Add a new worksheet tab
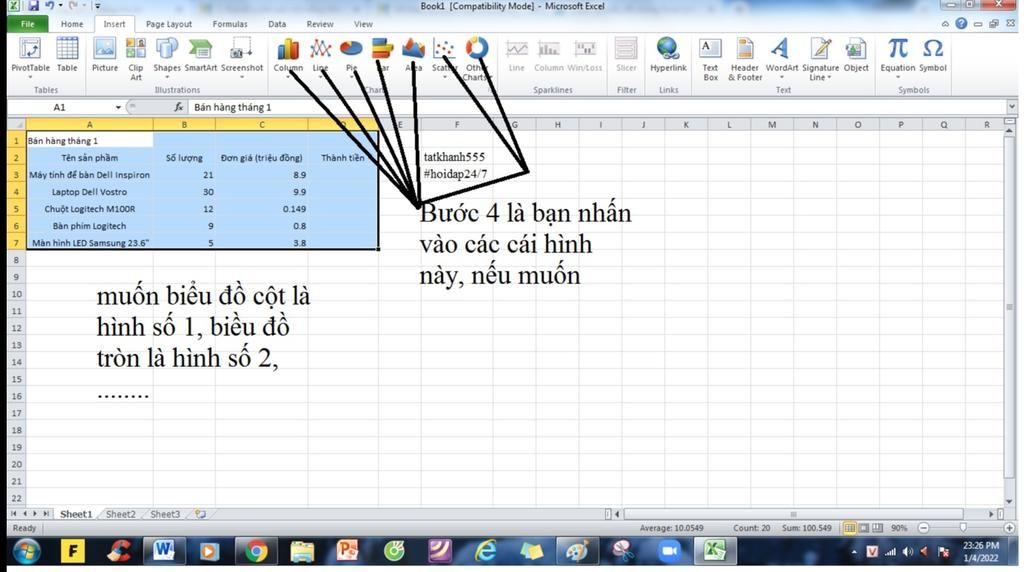1024x572 pixels. coord(200,515)
